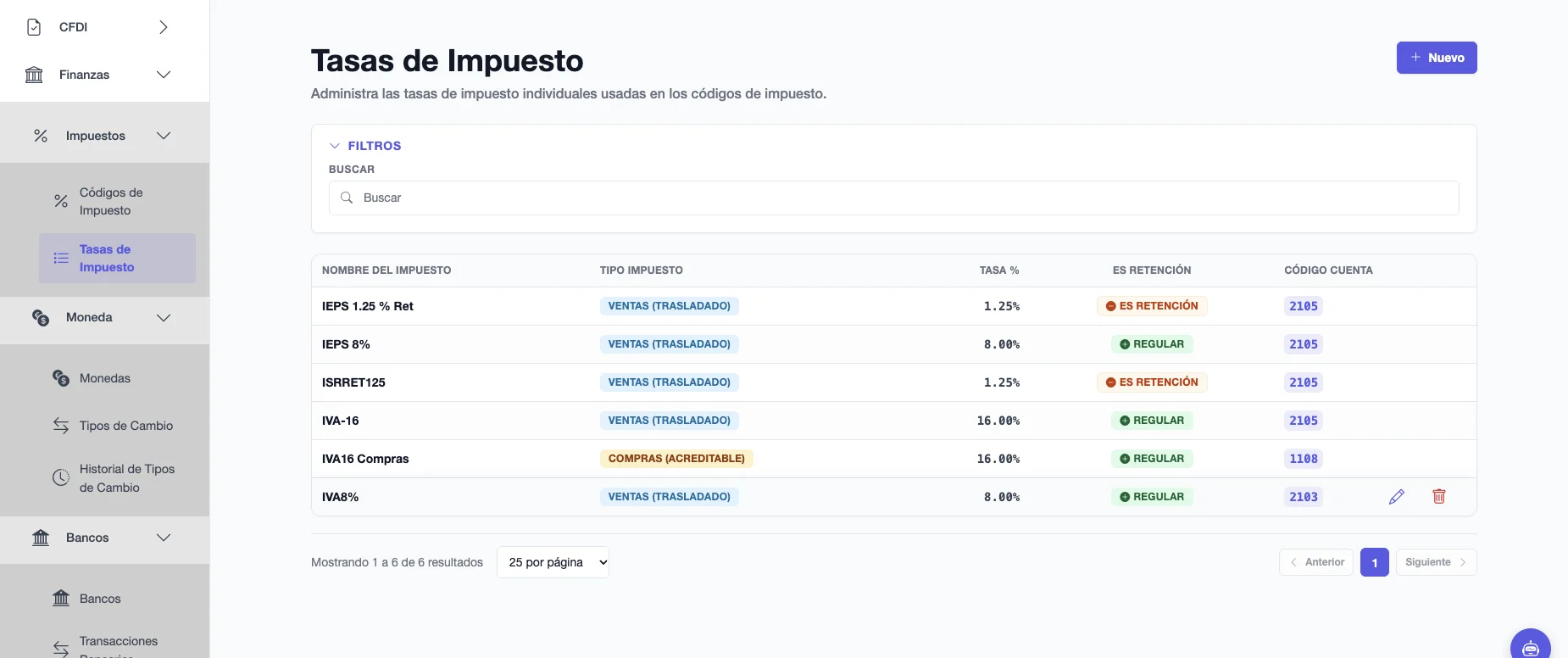The image size is (1568, 658).
Task: Open Historial de Tipos de Cambio
Action: coord(117,478)
